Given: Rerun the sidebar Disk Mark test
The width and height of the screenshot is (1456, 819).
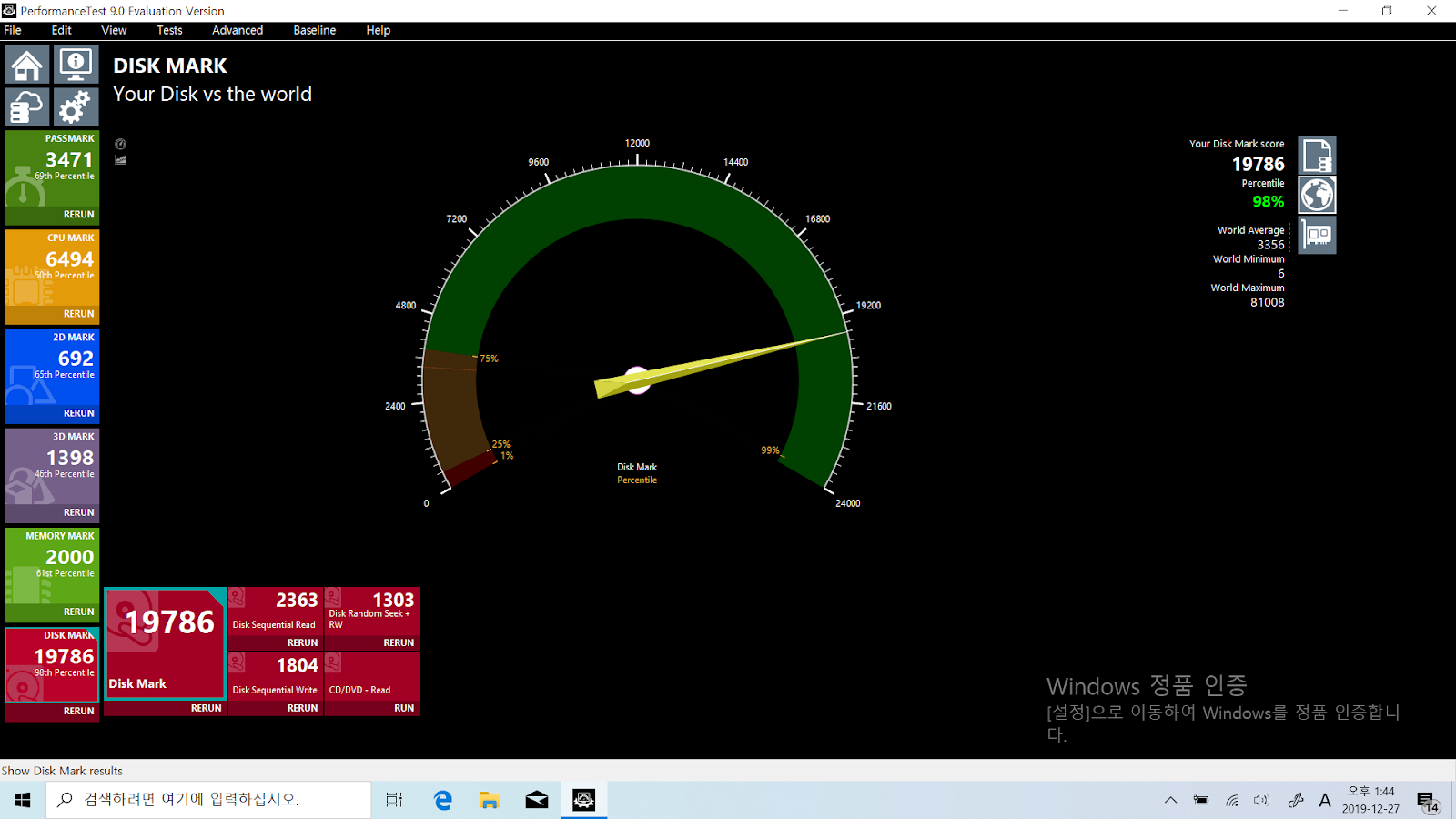Looking at the screenshot, I should (x=78, y=711).
